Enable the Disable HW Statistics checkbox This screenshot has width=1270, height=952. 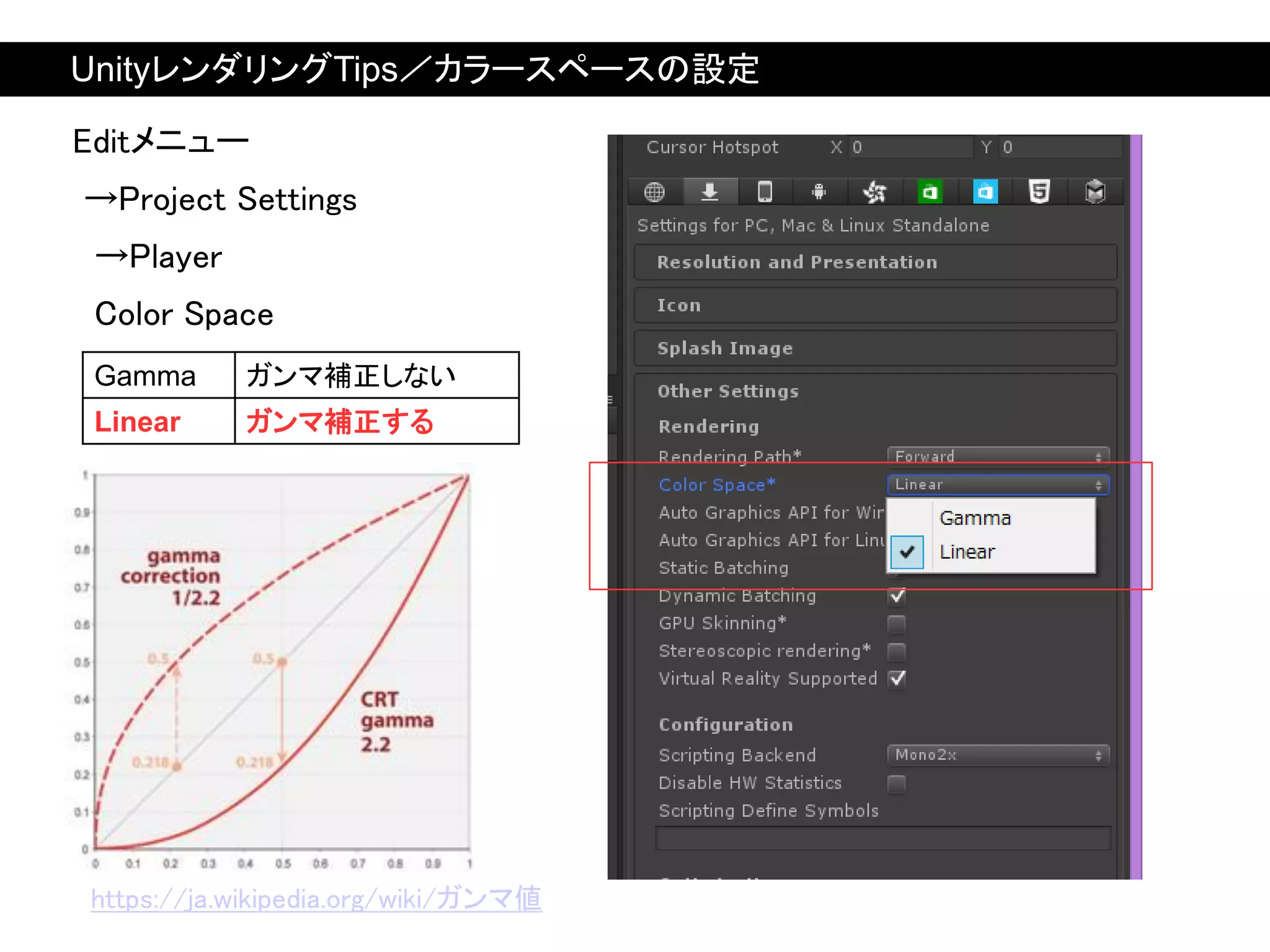click(897, 784)
